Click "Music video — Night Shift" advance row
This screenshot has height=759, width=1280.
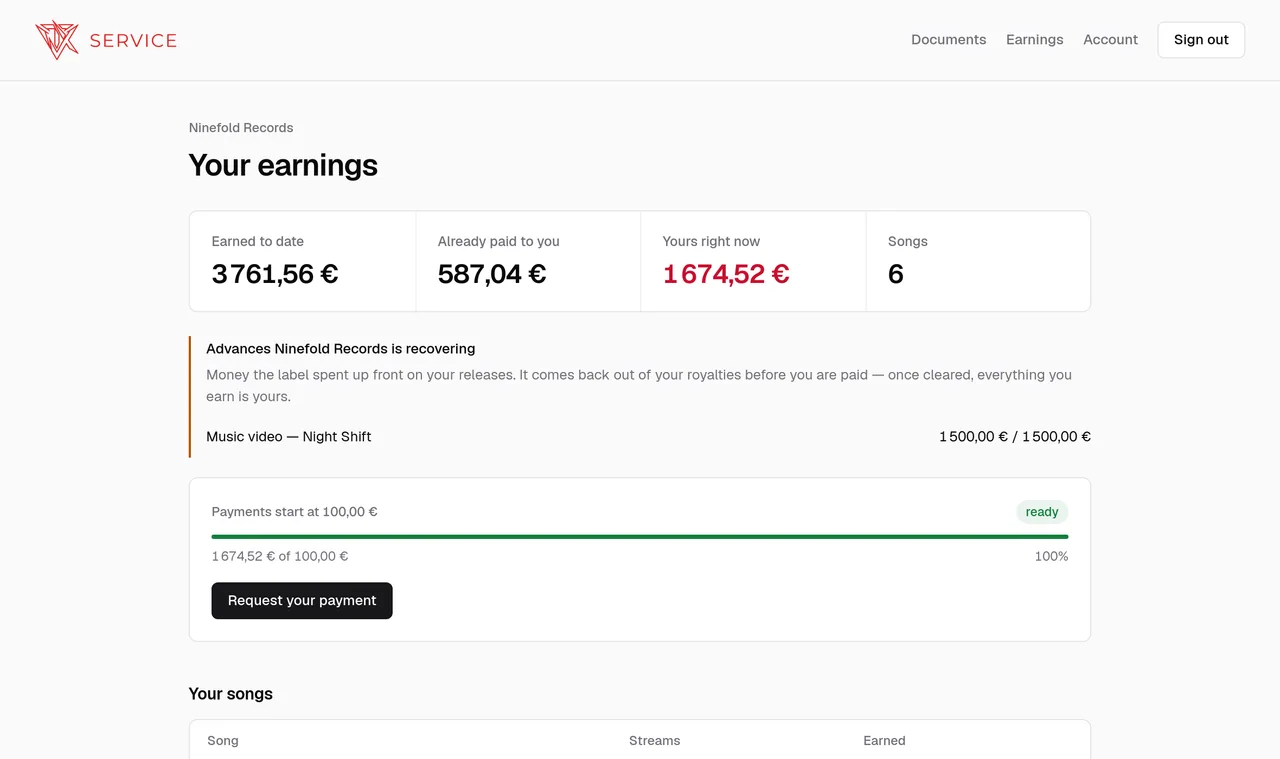tap(648, 437)
